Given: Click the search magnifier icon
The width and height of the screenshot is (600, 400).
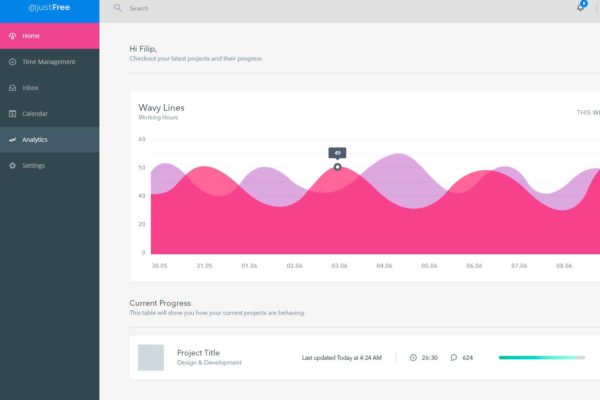Looking at the screenshot, I should click(x=117, y=8).
